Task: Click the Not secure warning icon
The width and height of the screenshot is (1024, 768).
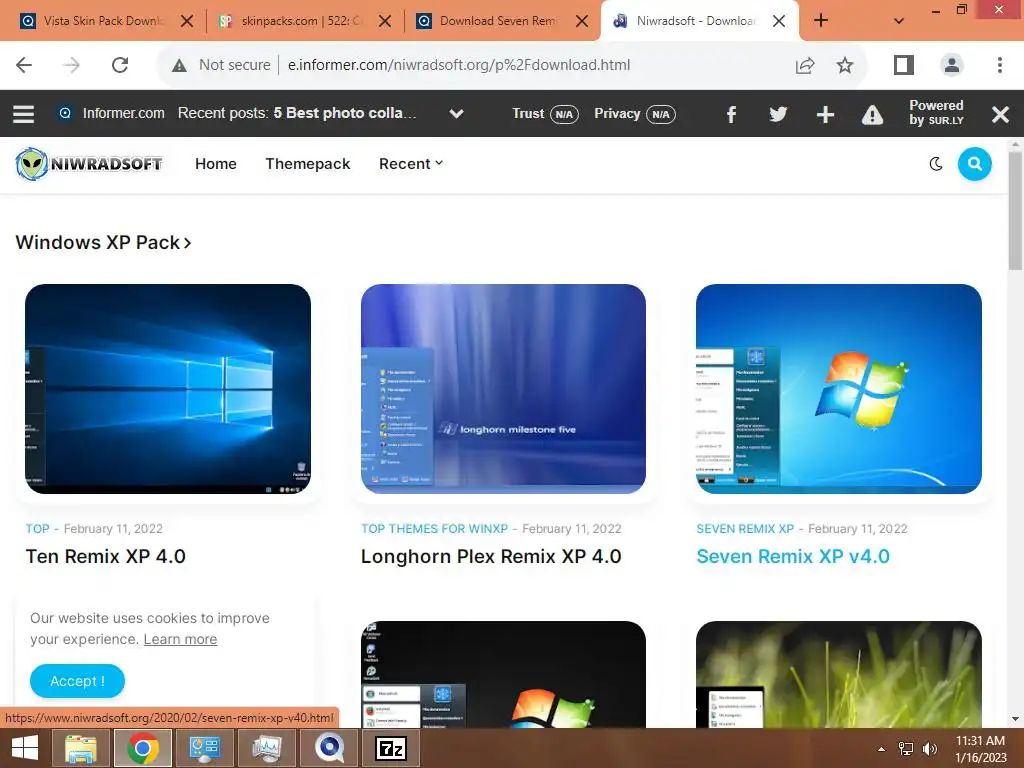Action: click(x=179, y=65)
